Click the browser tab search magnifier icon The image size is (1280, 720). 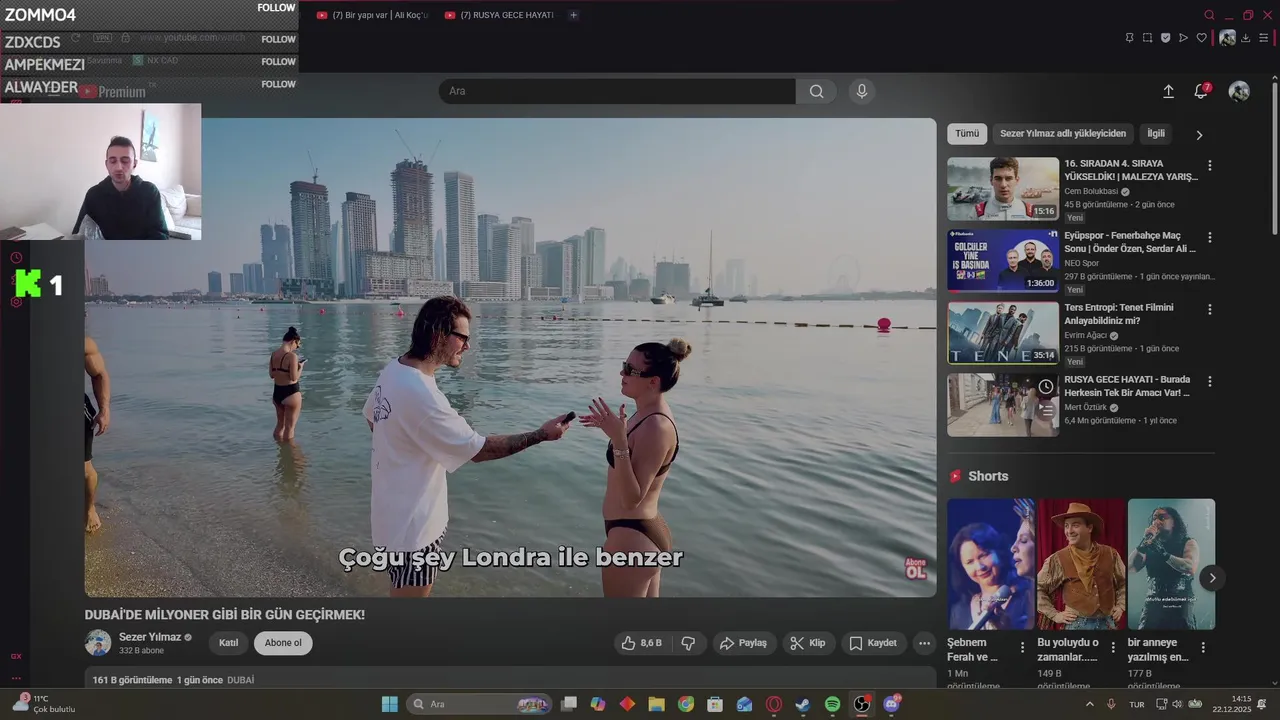1209,15
